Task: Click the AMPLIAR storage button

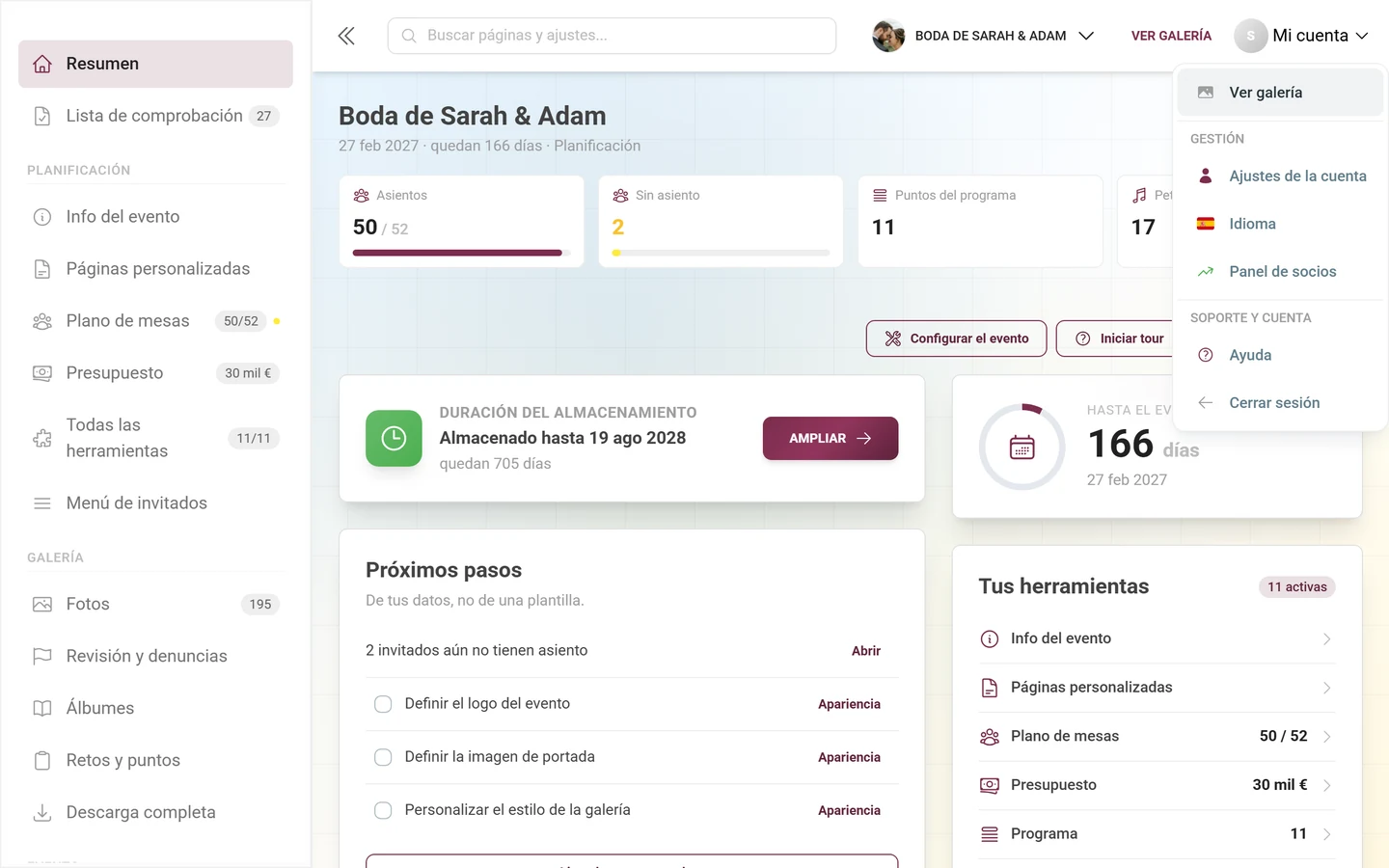Action: click(831, 438)
